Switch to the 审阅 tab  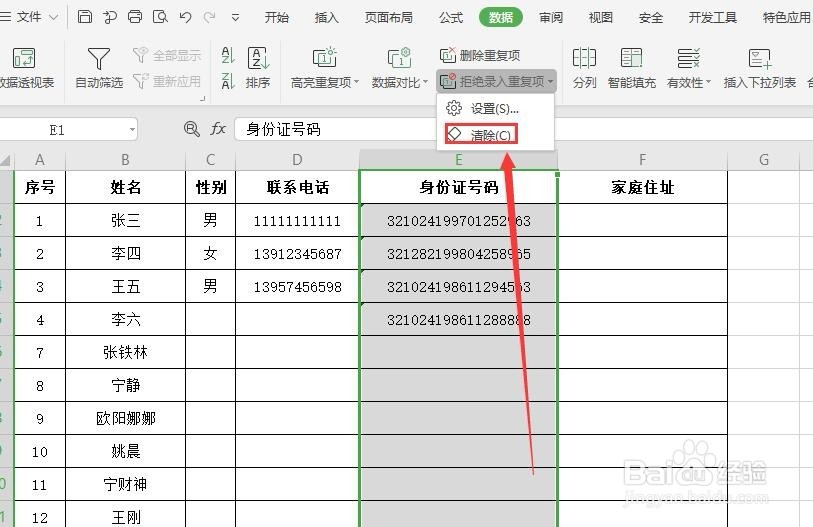(551, 17)
